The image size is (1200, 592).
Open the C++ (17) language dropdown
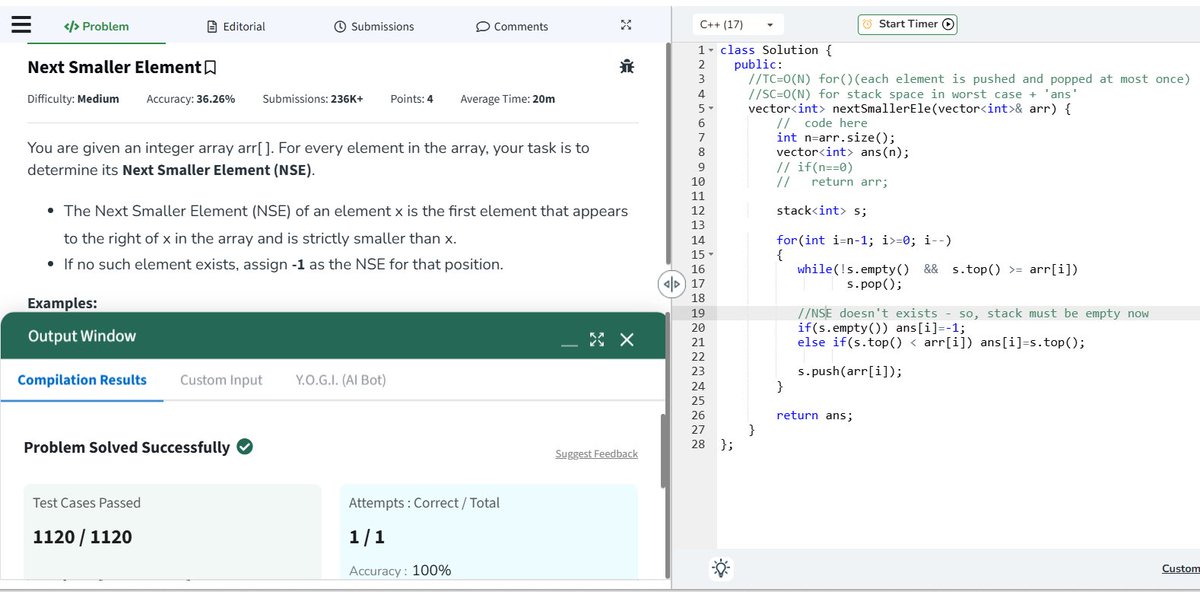coord(738,24)
